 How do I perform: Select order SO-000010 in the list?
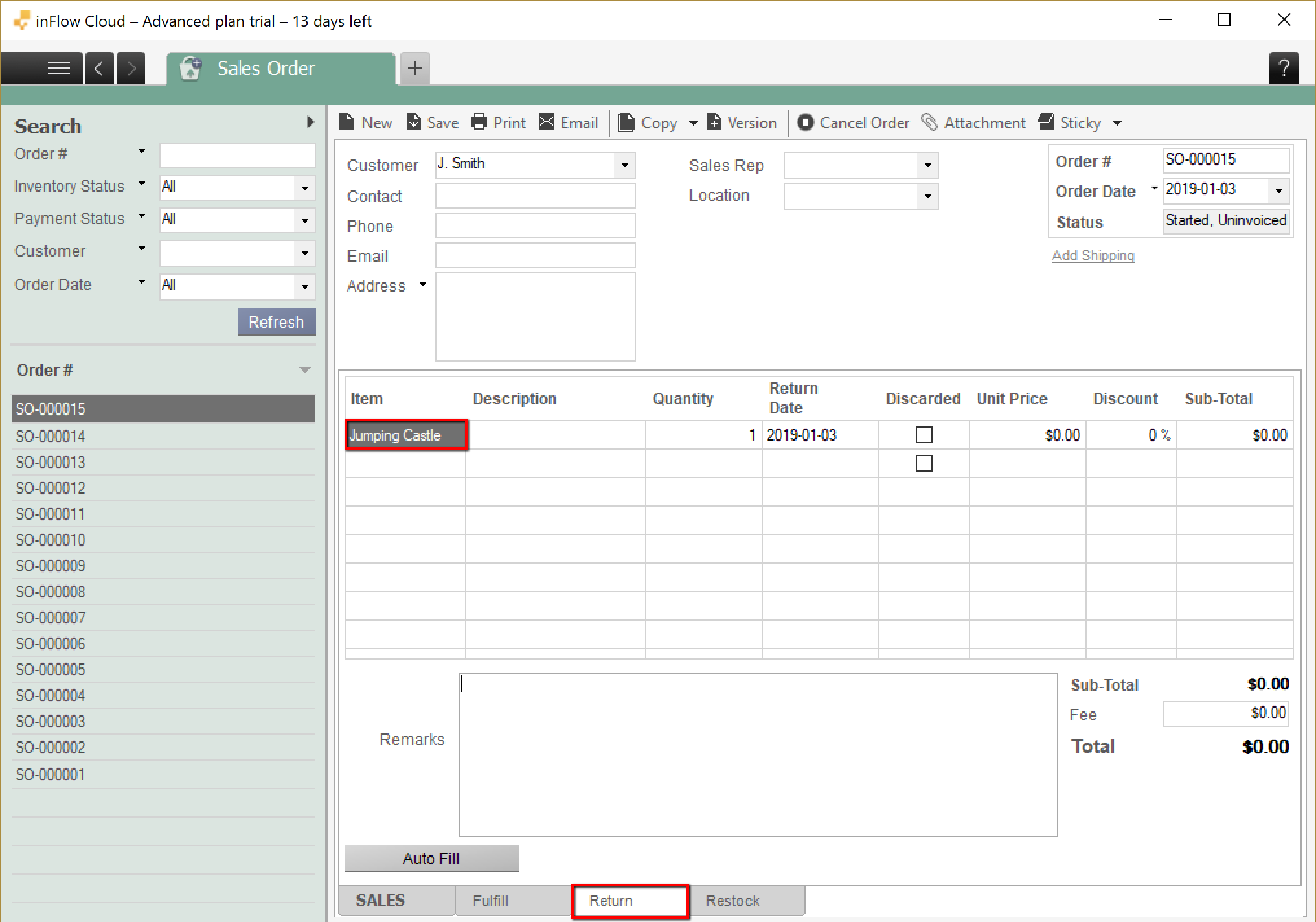pyautogui.click(x=163, y=540)
